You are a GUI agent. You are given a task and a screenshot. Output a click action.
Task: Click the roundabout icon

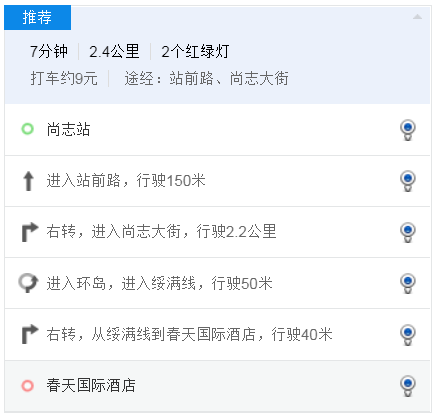pyautogui.click(x=28, y=283)
